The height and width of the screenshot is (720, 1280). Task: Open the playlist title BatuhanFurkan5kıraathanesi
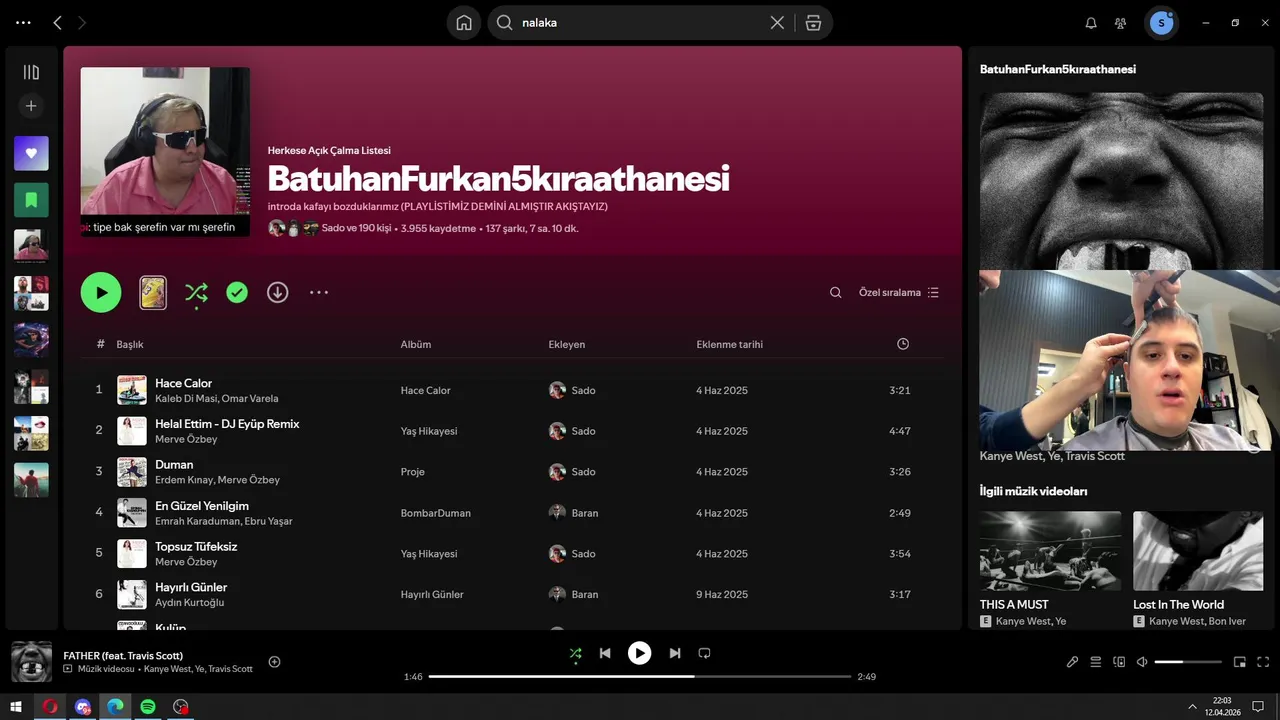499,178
